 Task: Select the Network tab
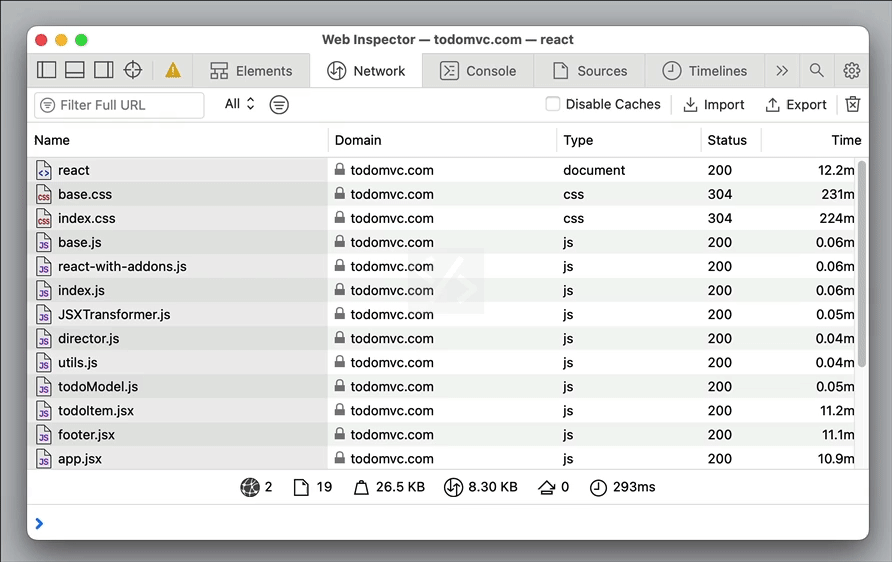(x=366, y=71)
